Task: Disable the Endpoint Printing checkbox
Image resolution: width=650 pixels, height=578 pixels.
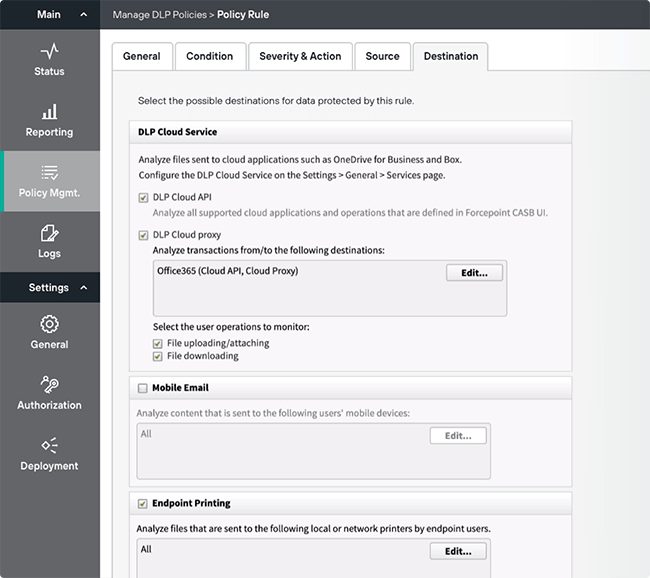Action: 142,504
